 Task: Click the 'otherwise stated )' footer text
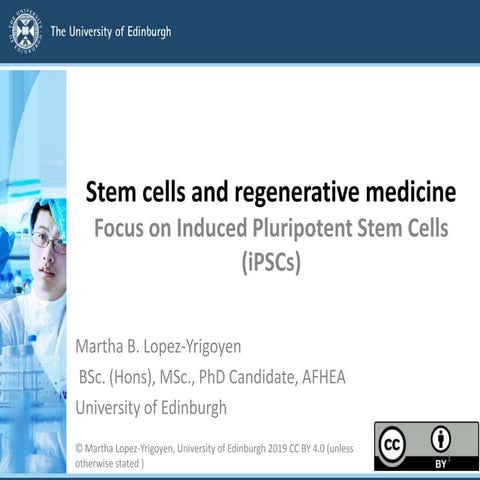[x=109, y=464]
